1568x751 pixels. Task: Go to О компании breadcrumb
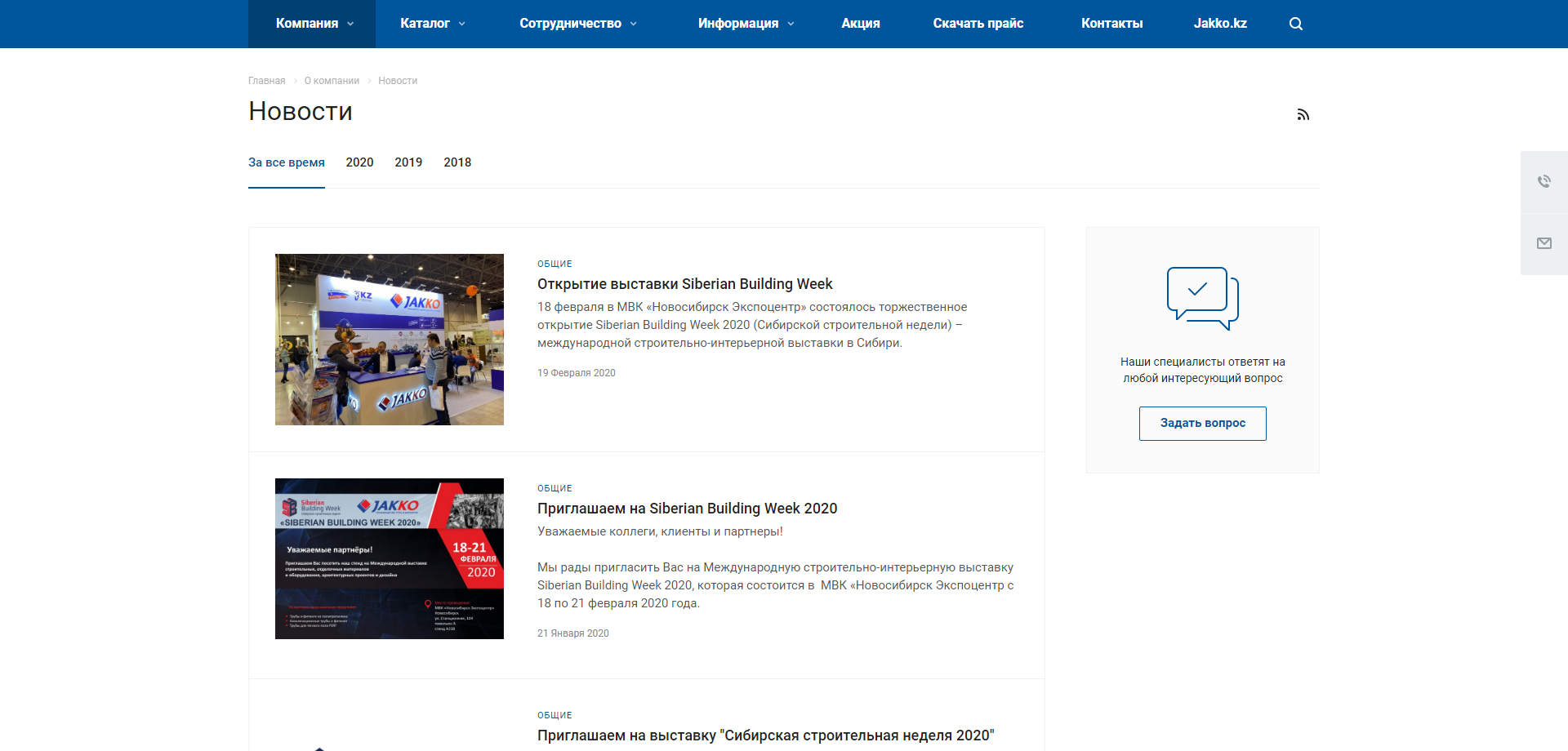[x=332, y=81]
